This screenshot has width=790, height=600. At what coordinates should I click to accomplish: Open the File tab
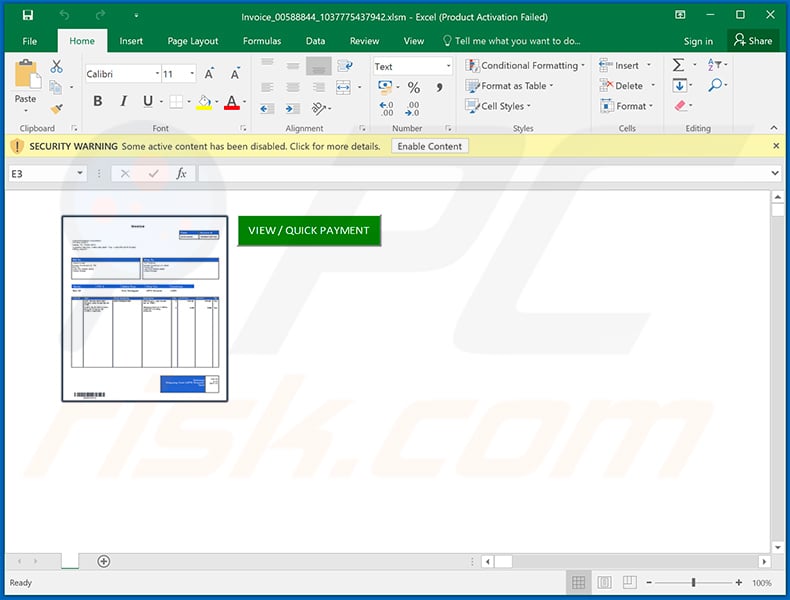[30, 41]
